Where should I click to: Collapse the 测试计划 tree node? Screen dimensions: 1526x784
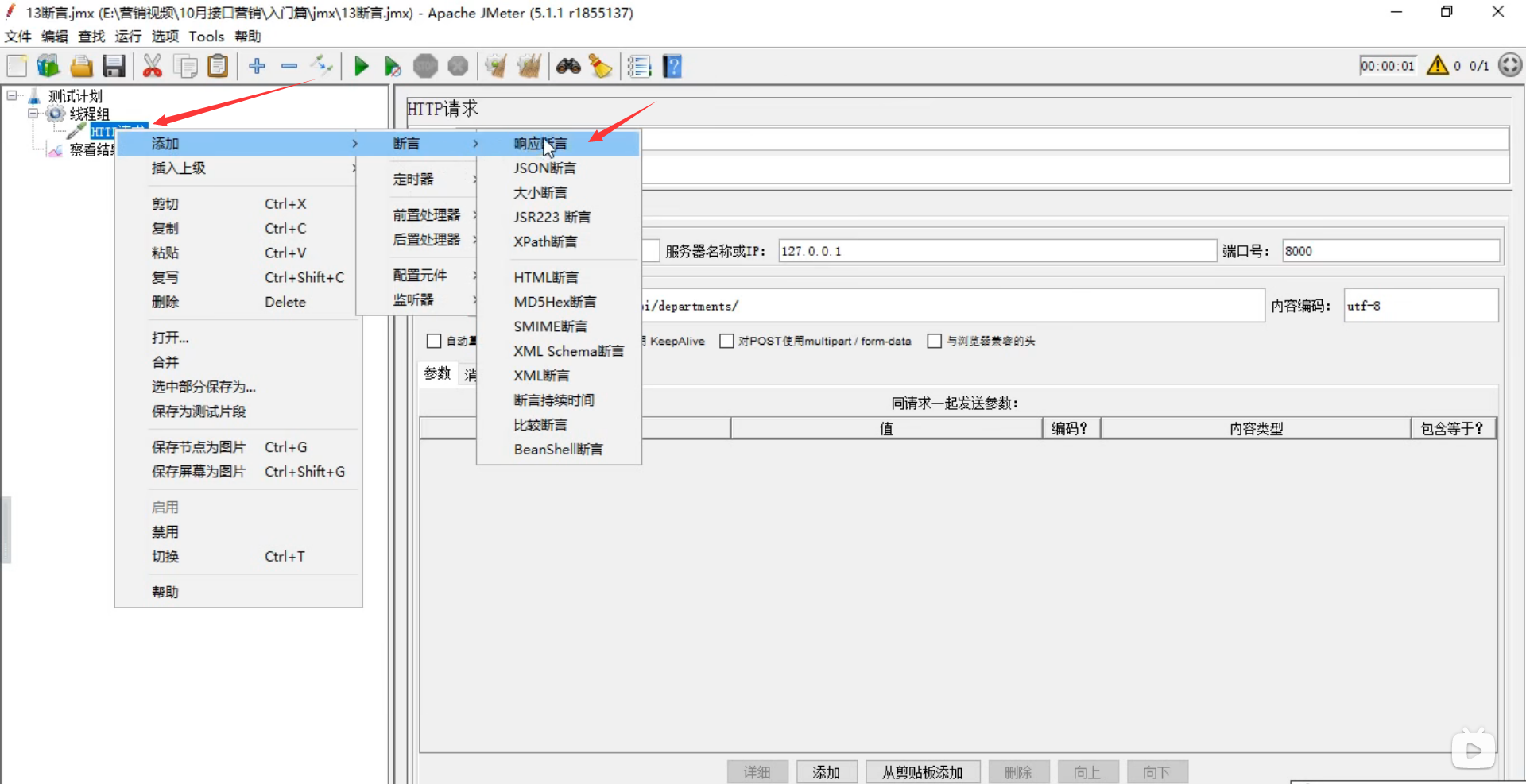point(12,95)
